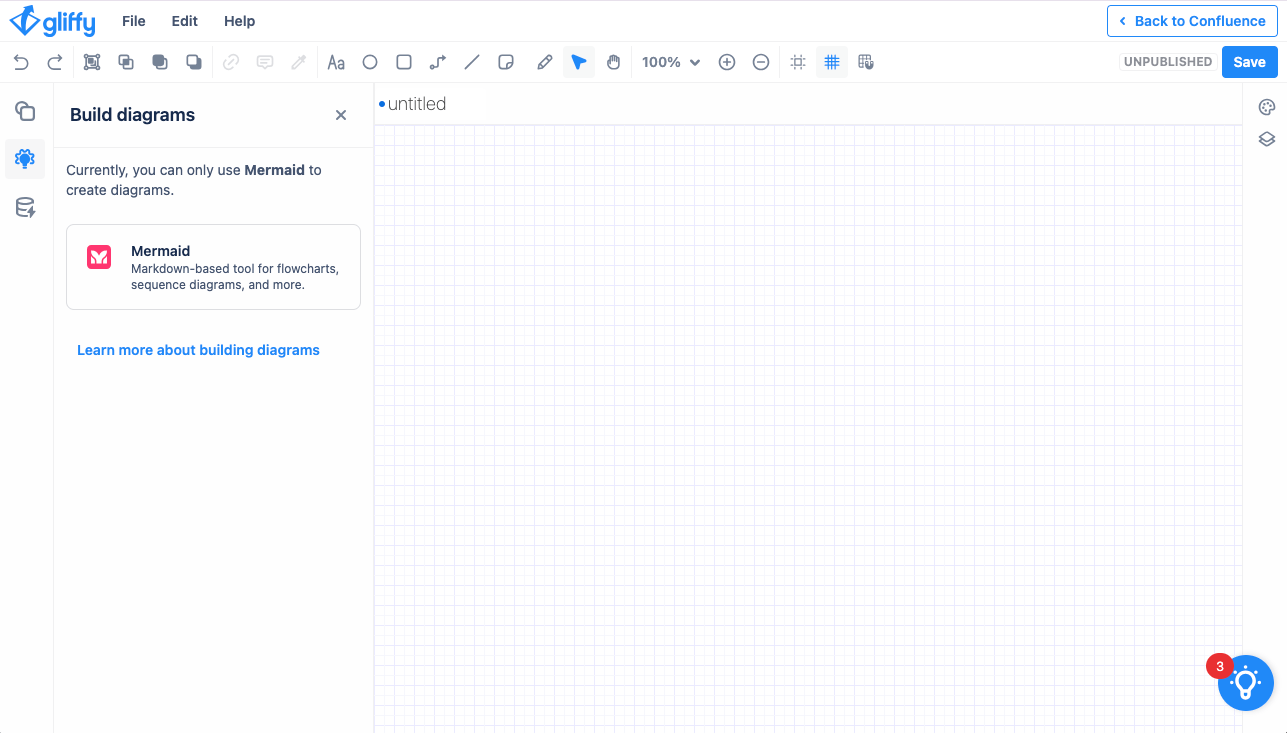Open the theme color palette panel
This screenshot has height=733, width=1287.
(x=1266, y=107)
